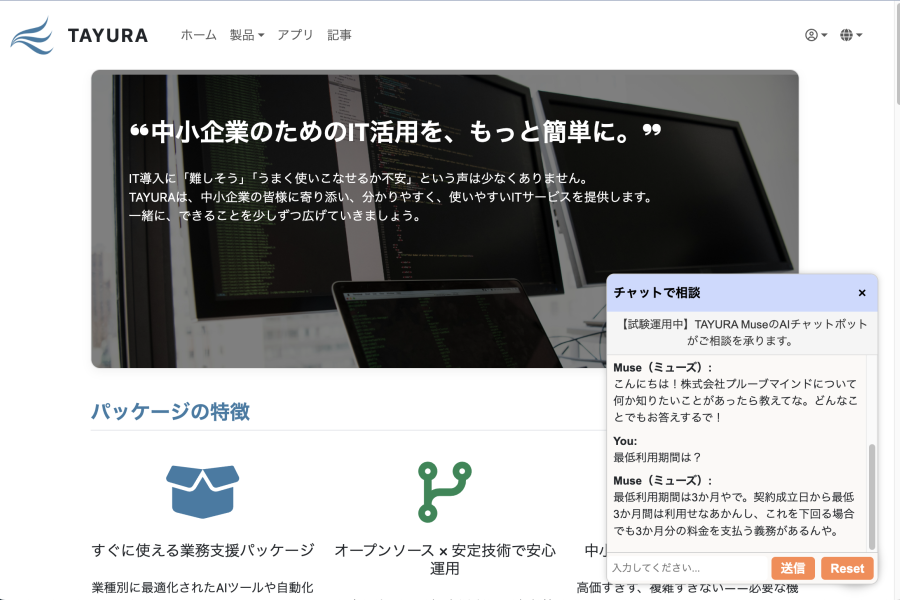Click the blue open box package icon
This screenshot has width=900, height=600.
(203, 491)
